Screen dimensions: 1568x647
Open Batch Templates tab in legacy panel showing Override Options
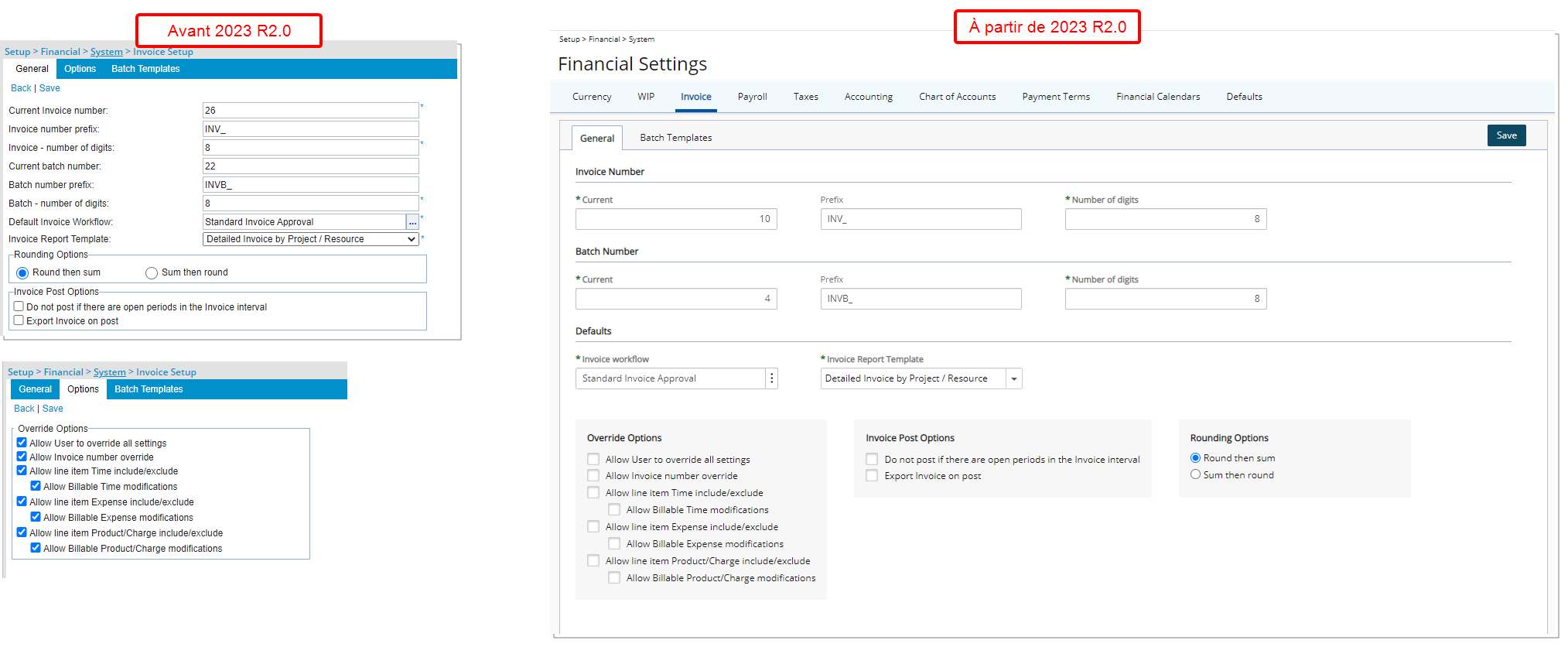click(x=149, y=389)
